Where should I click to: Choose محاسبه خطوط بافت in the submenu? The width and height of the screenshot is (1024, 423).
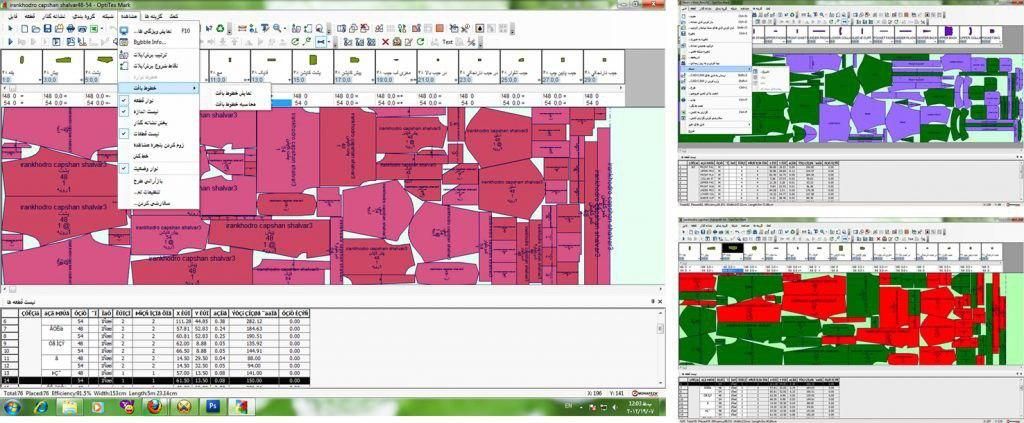click(235, 104)
